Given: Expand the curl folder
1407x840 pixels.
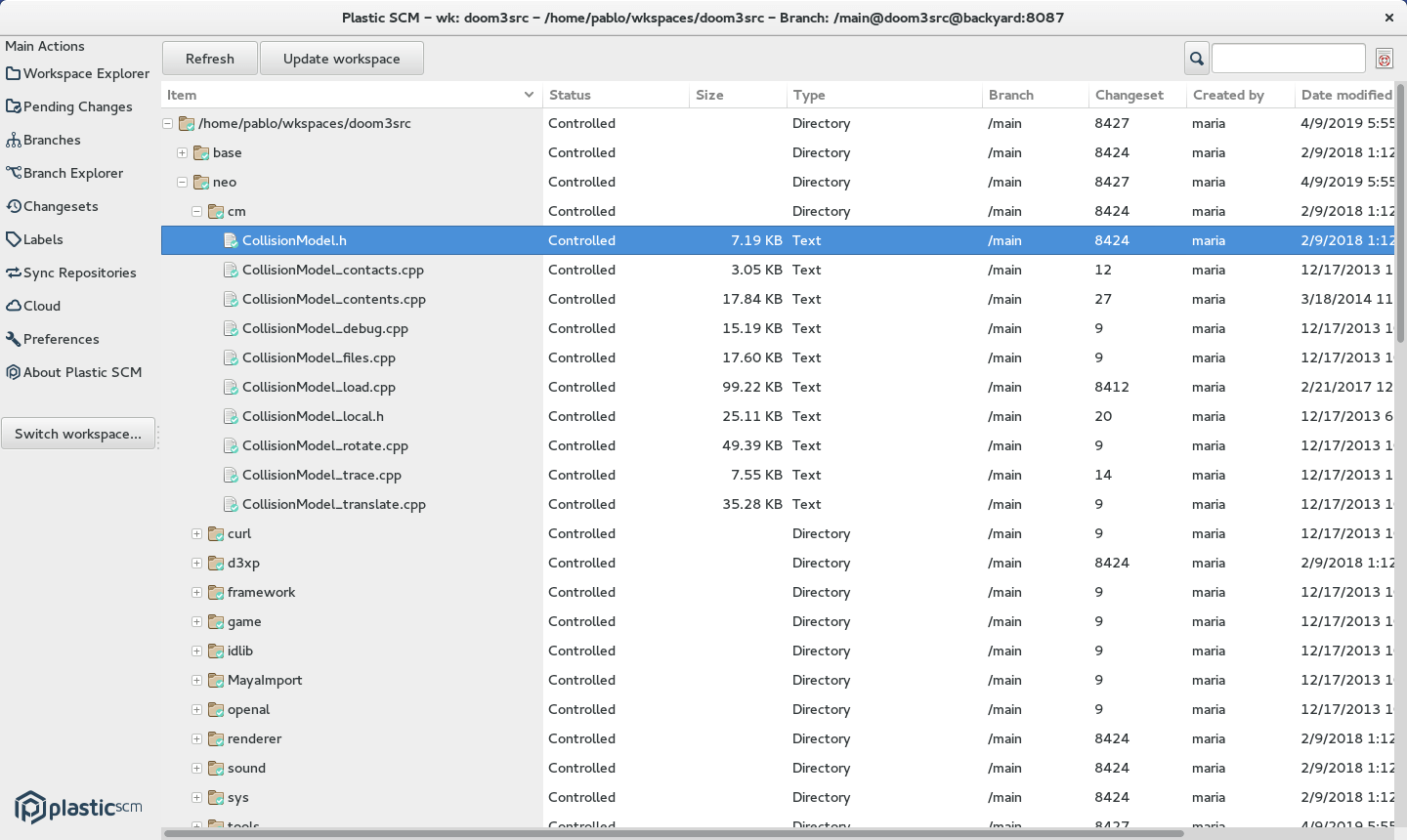Looking at the screenshot, I should click(196, 534).
